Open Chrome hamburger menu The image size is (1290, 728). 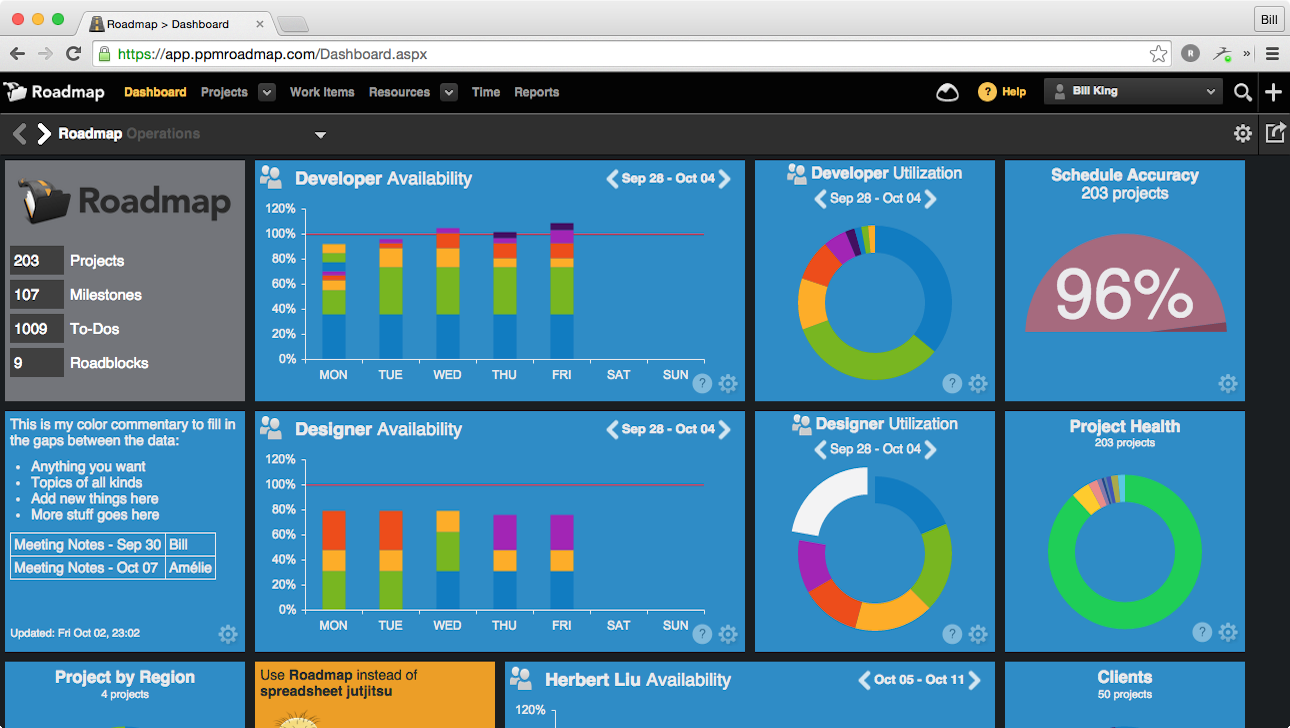click(1273, 54)
